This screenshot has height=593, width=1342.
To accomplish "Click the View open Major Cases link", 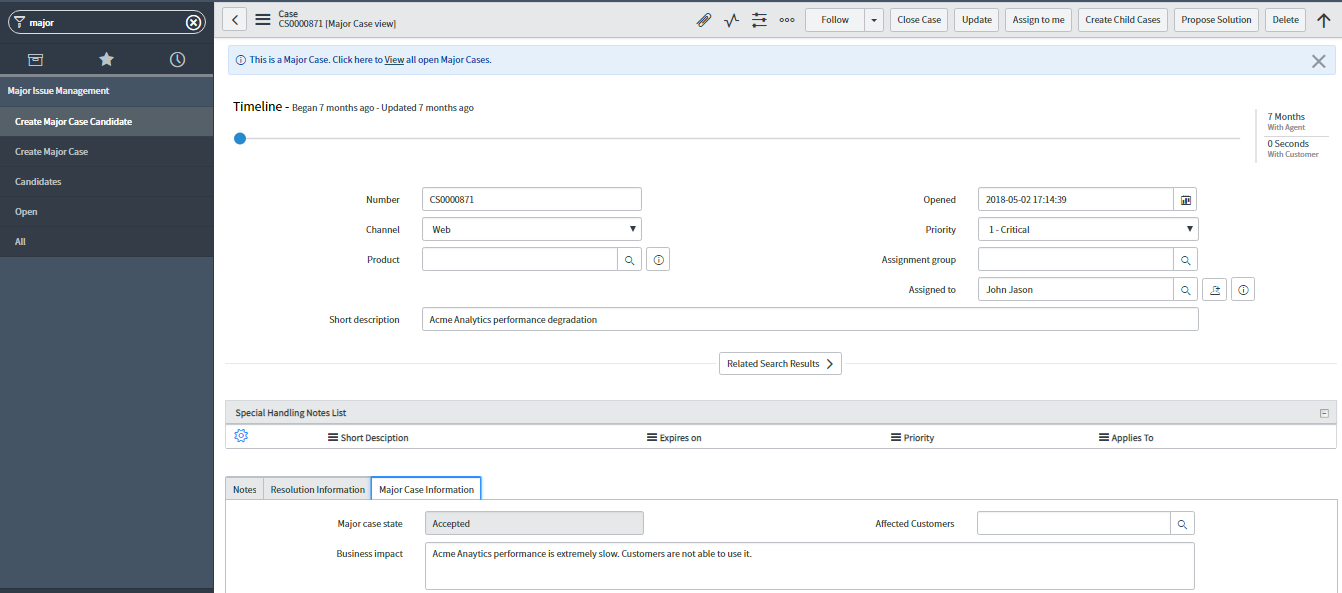I will (x=394, y=60).
